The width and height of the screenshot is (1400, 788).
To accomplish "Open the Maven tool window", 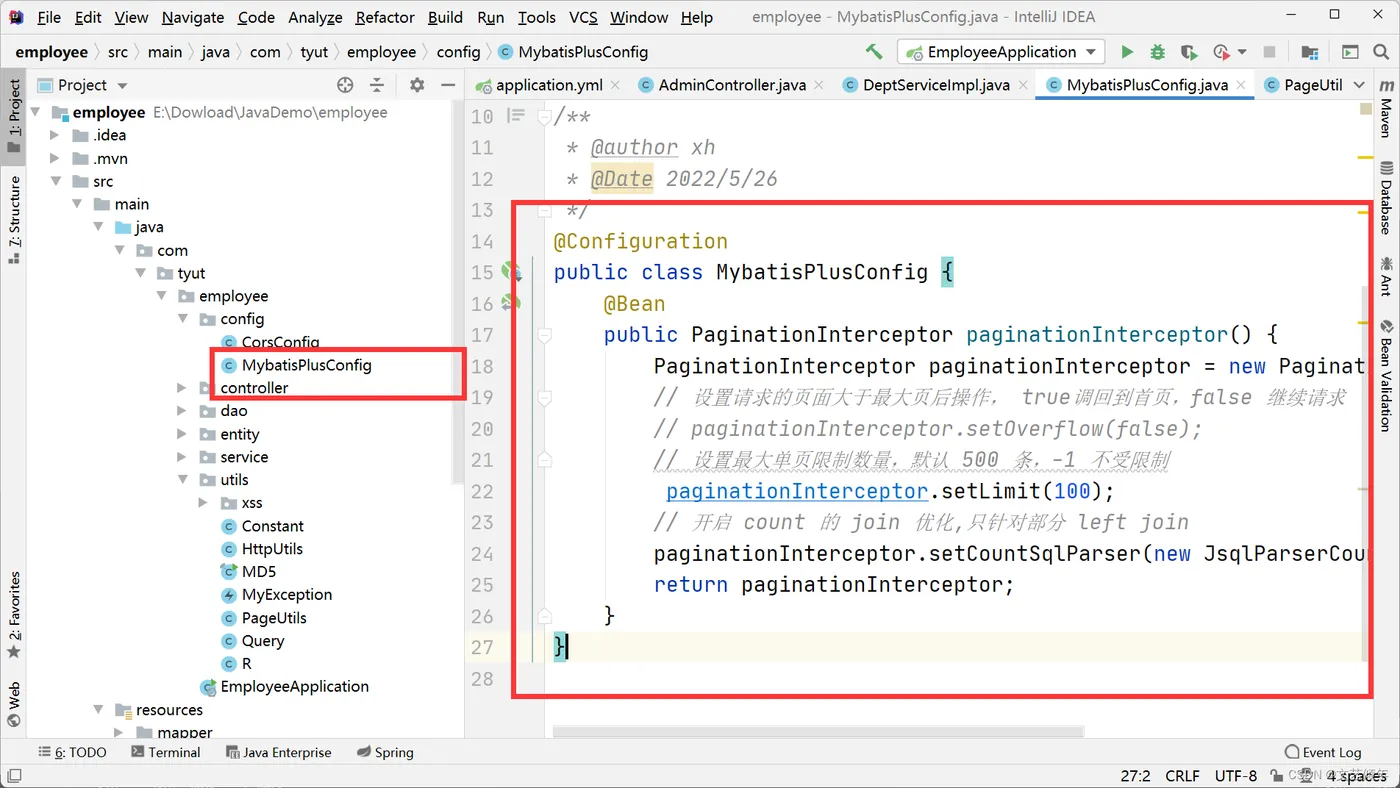I will [x=1386, y=108].
